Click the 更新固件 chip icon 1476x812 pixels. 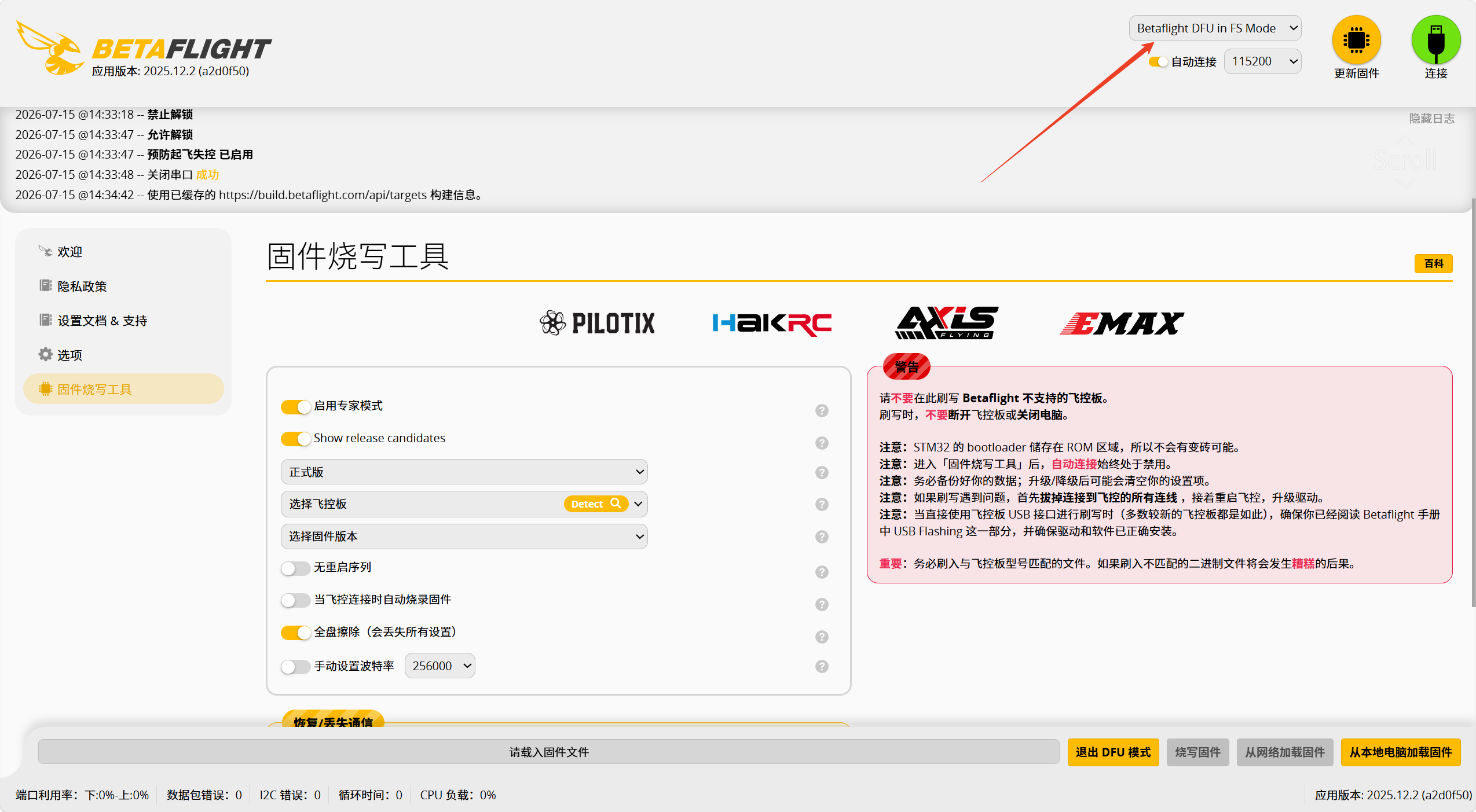(1356, 39)
